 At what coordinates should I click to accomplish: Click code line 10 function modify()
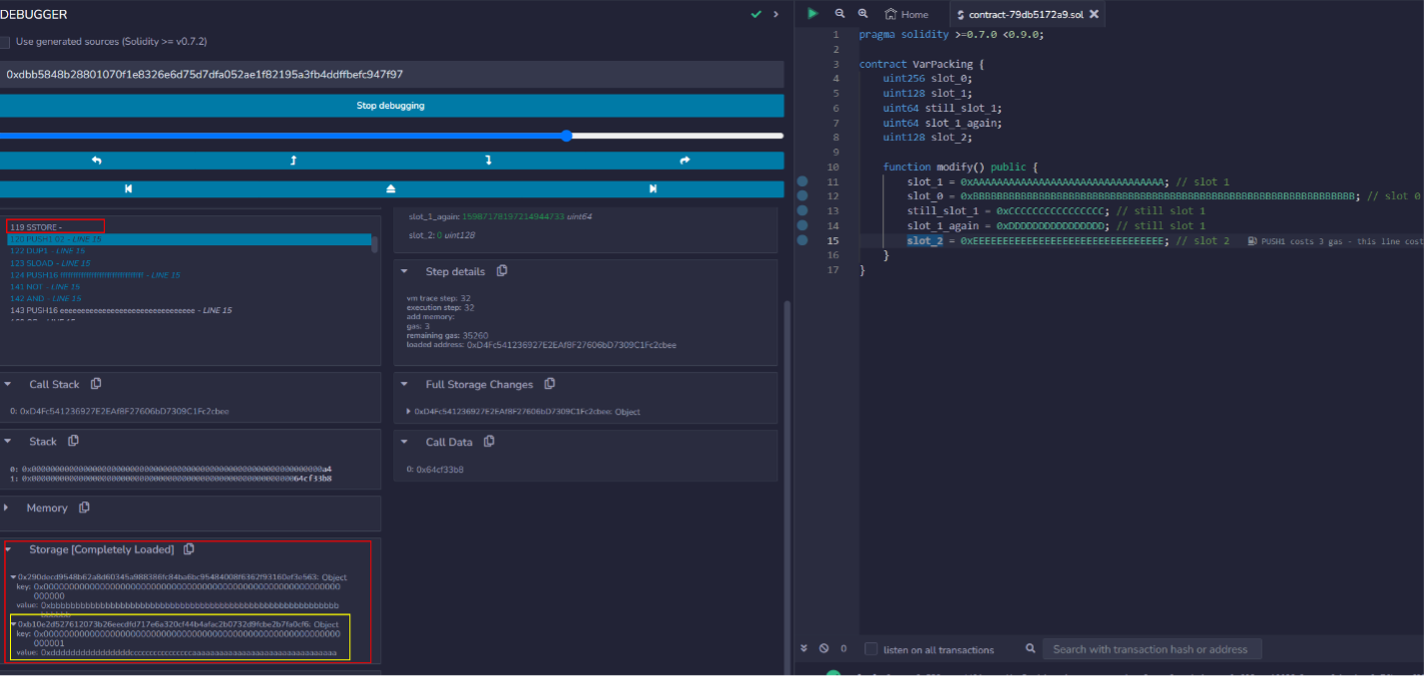coord(960,167)
